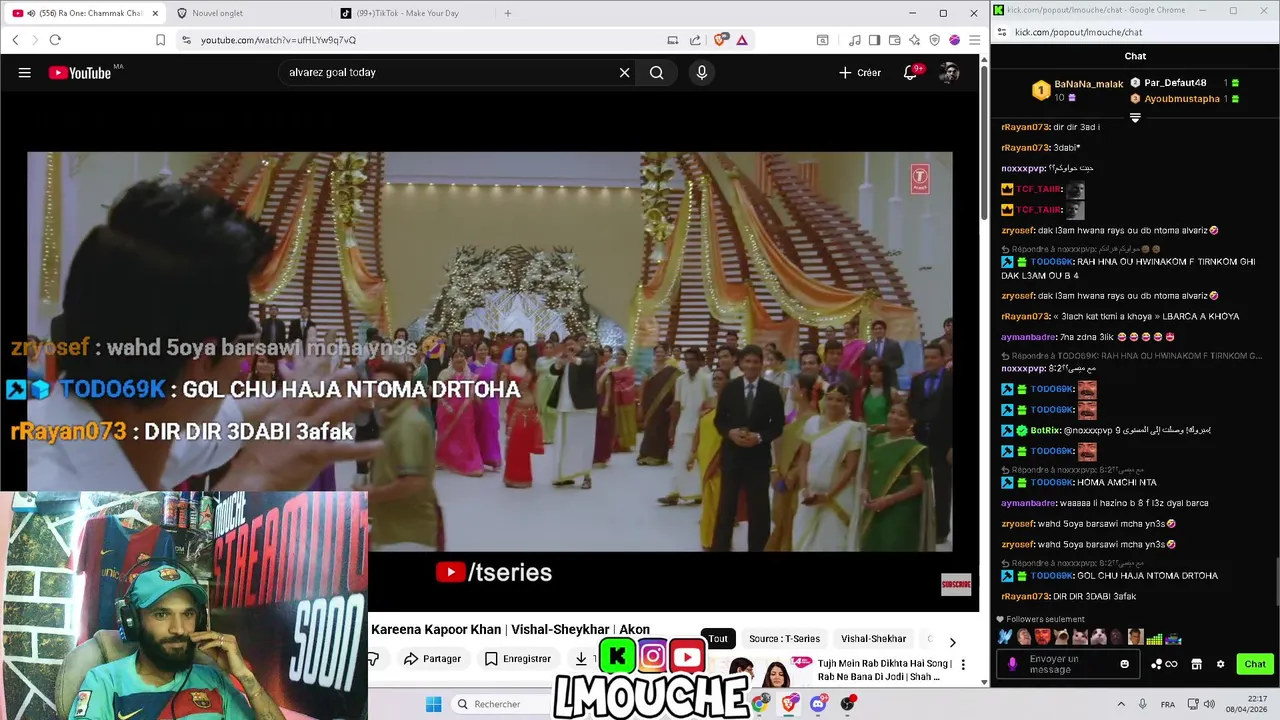Go to the YouTube home logo
1280x720 pixels.
click(80, 72)
